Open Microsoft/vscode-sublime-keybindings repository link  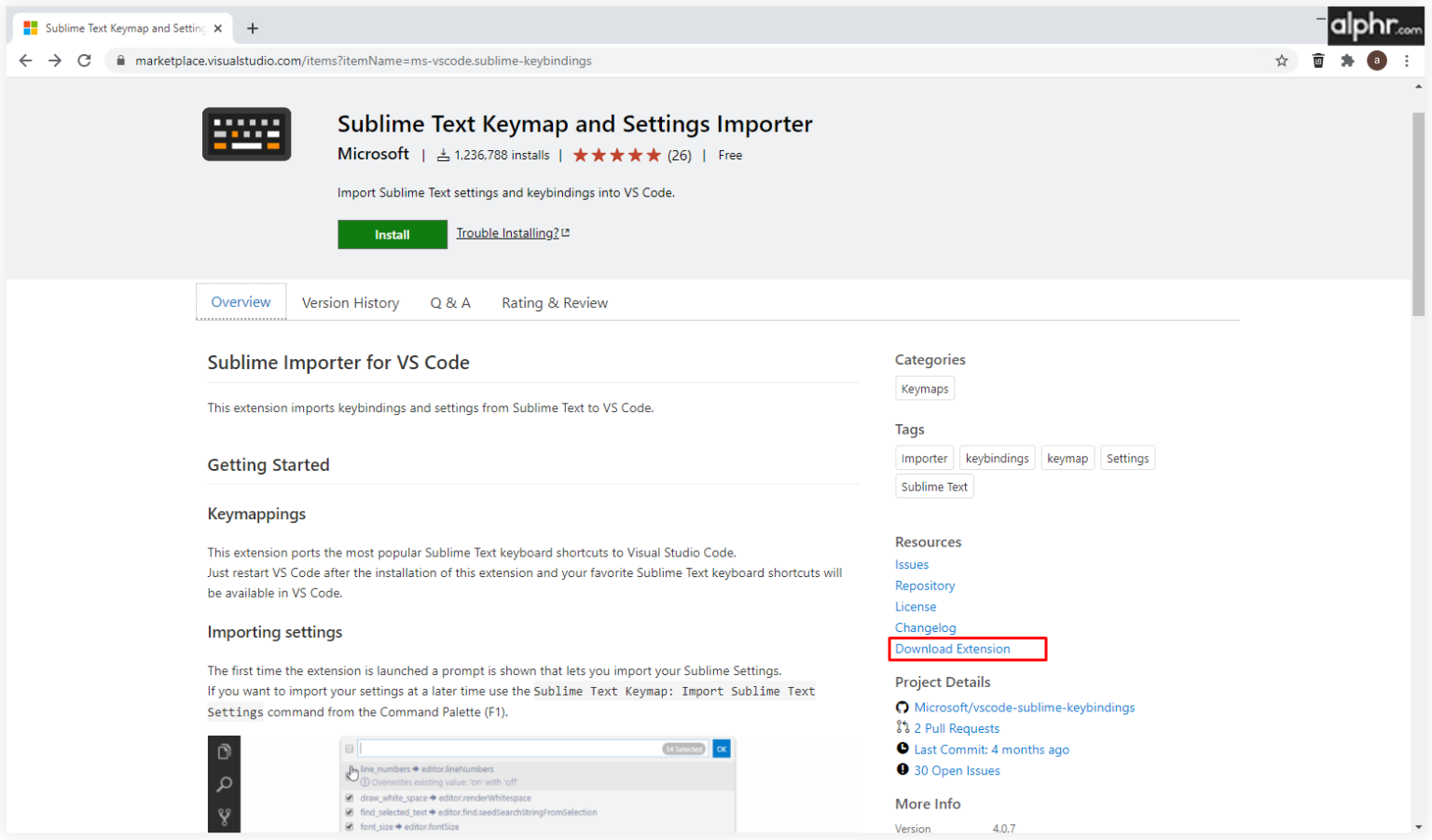[x=1025, y=708]
